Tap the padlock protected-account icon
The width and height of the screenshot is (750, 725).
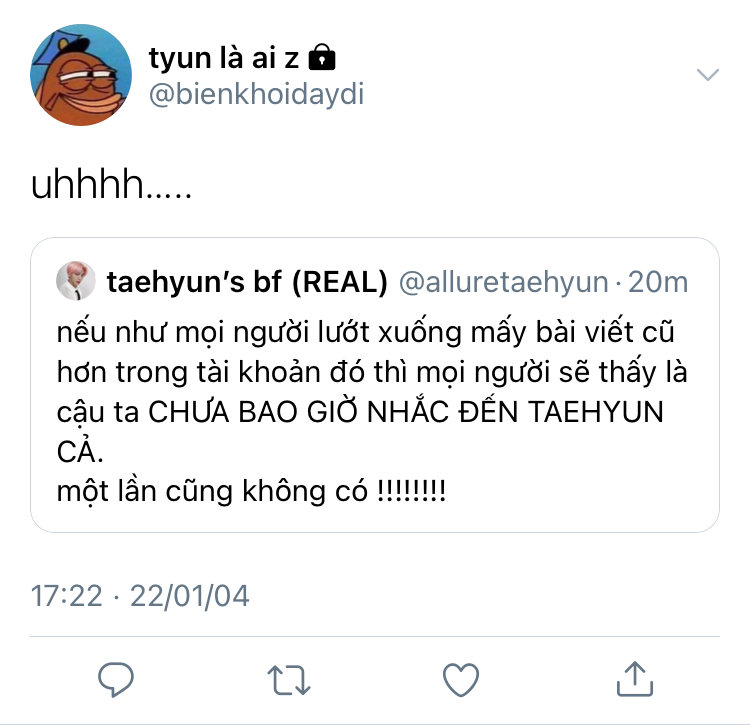coord(322,57)
